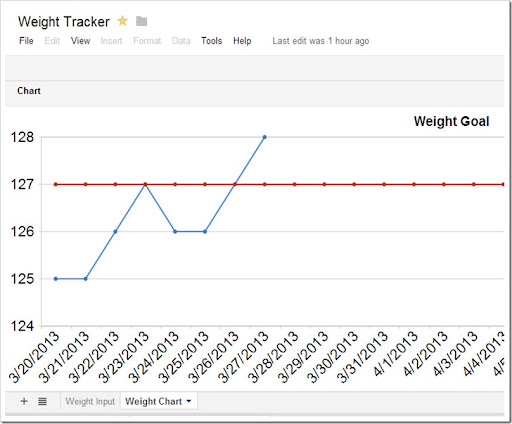Open the Data menu
This screenshot has width=512, height=424.
tap(181, 41)
